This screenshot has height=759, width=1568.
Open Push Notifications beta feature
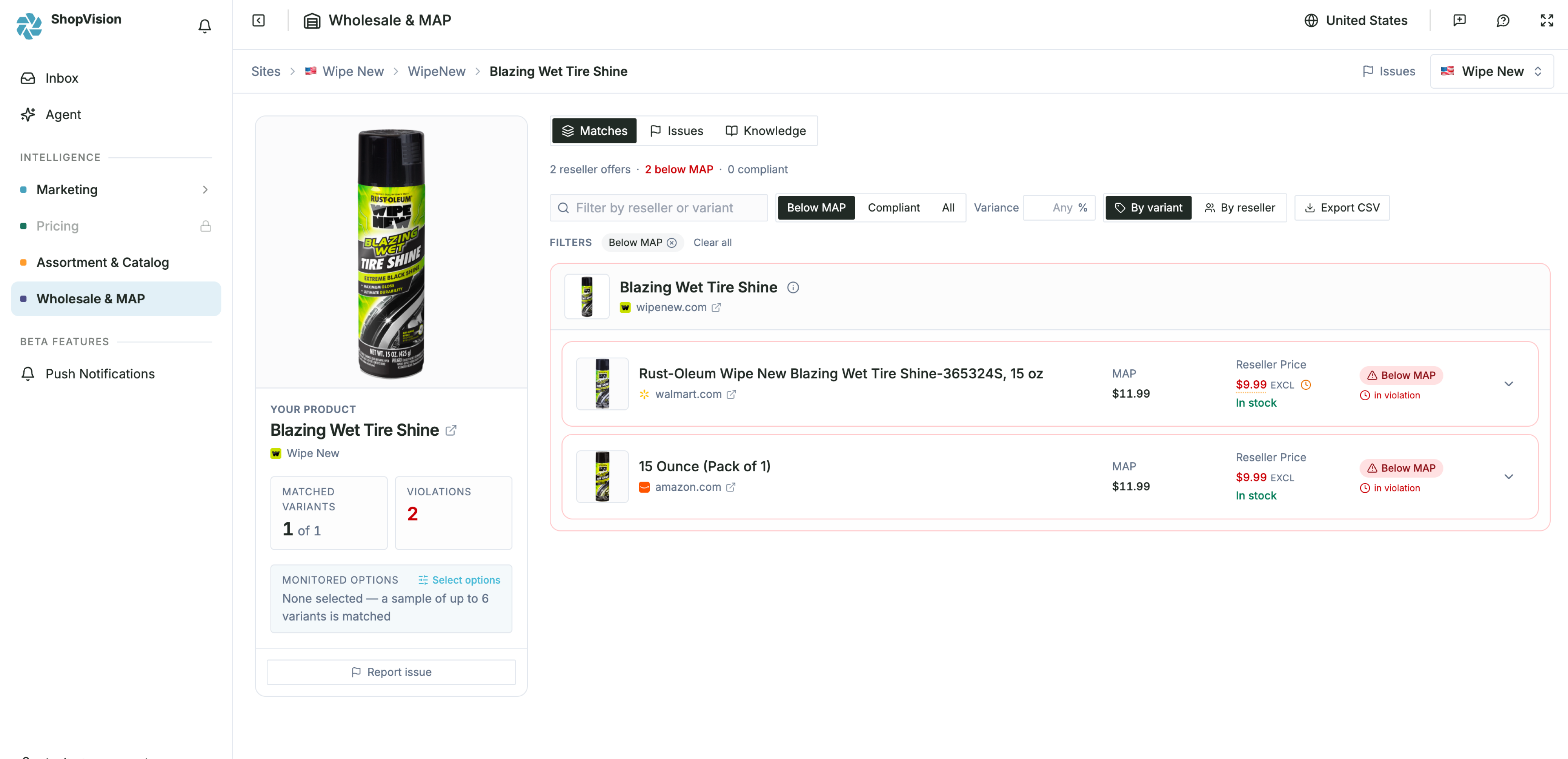point(116,374)
